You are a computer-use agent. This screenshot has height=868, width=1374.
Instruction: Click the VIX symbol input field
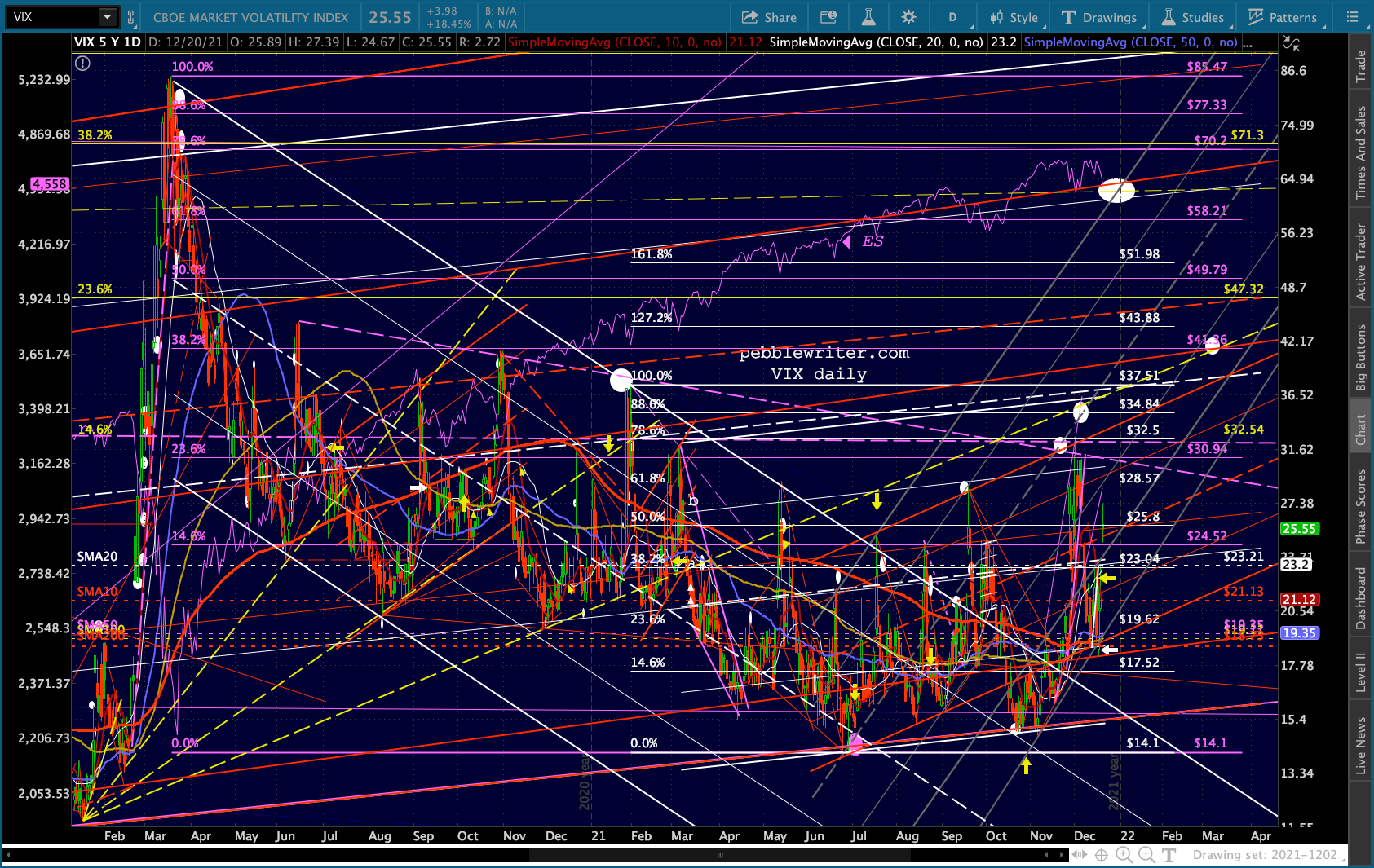53,17
